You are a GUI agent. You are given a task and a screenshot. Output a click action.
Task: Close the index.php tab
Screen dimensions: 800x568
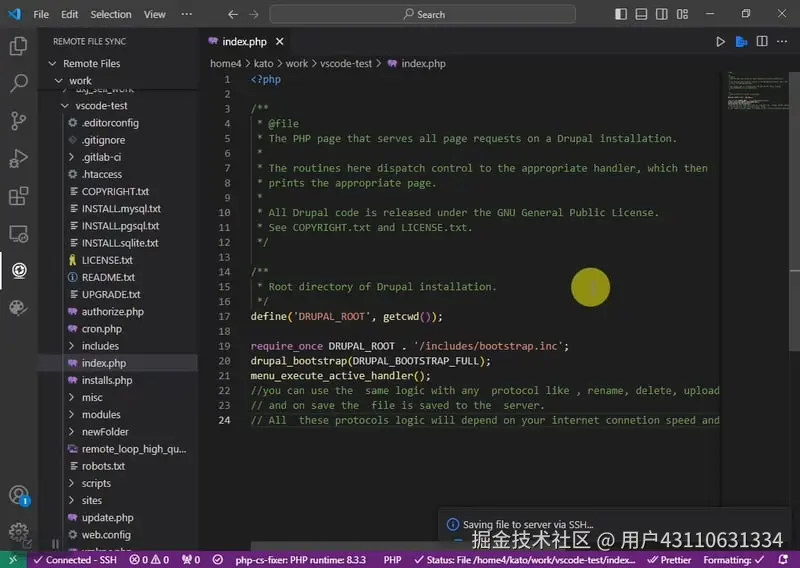pyautogui.click(x=280, y=42)
